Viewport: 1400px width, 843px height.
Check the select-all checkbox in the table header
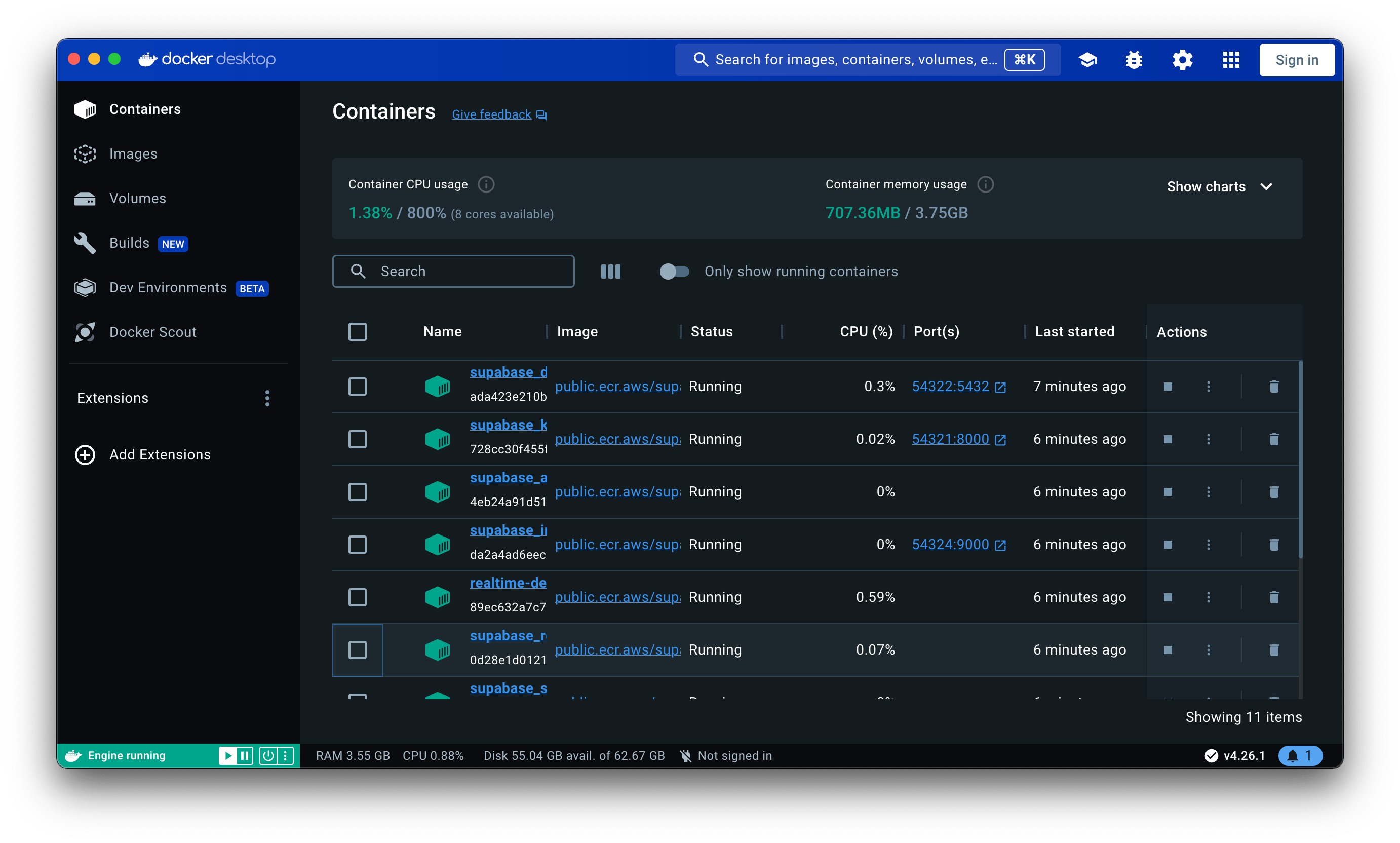pyautogui.click(x=357, y=332)
